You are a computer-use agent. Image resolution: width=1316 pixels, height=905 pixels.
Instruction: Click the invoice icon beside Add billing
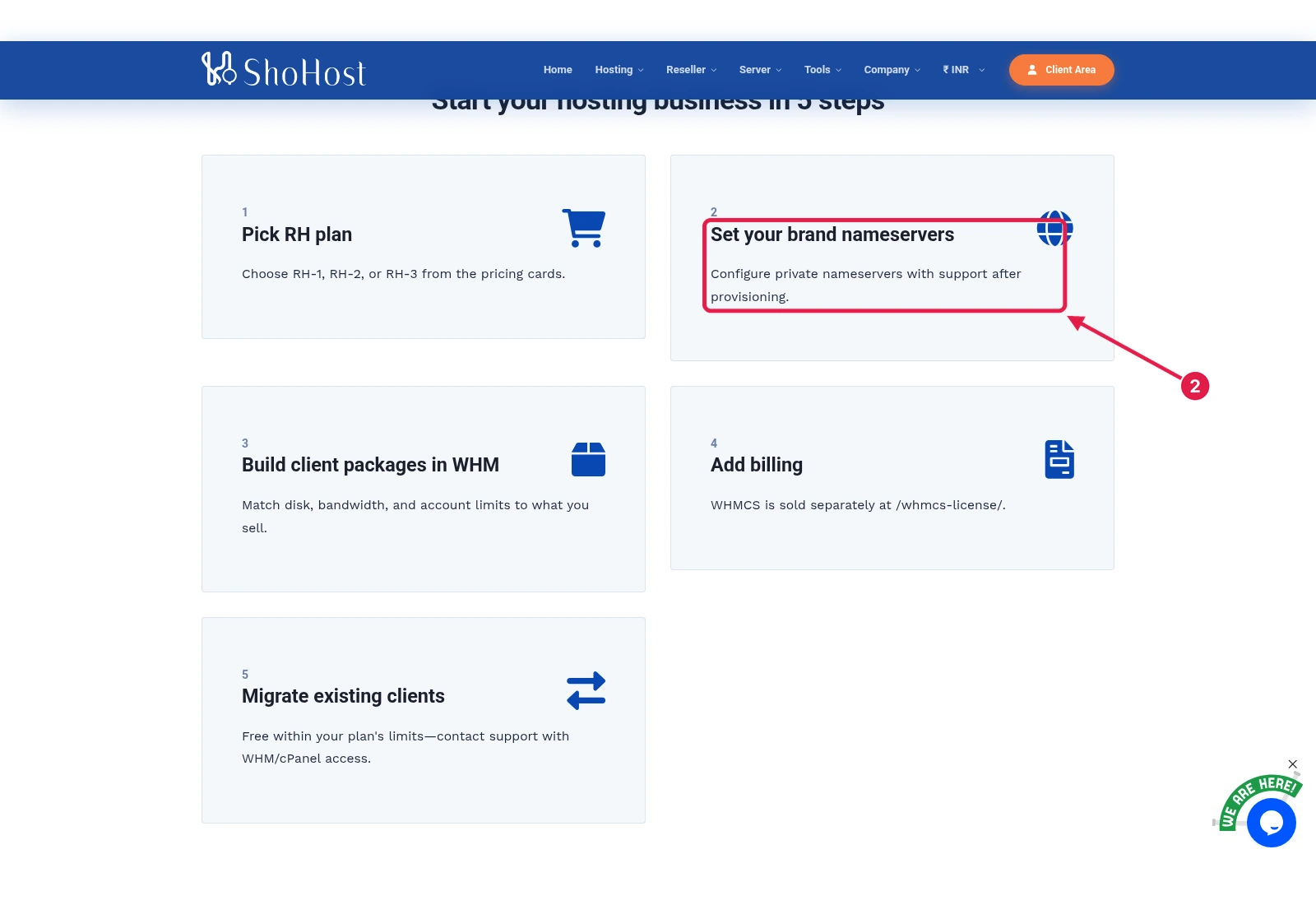pos(1059,459)
